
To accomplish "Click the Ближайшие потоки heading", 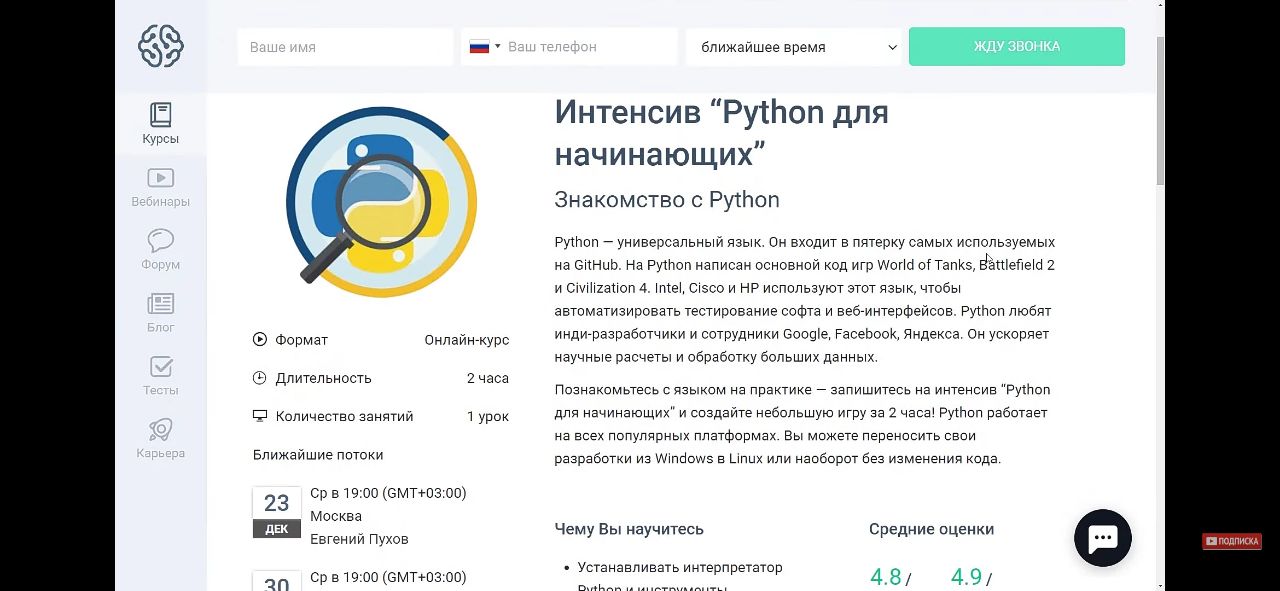I will (x=318, y=455).
